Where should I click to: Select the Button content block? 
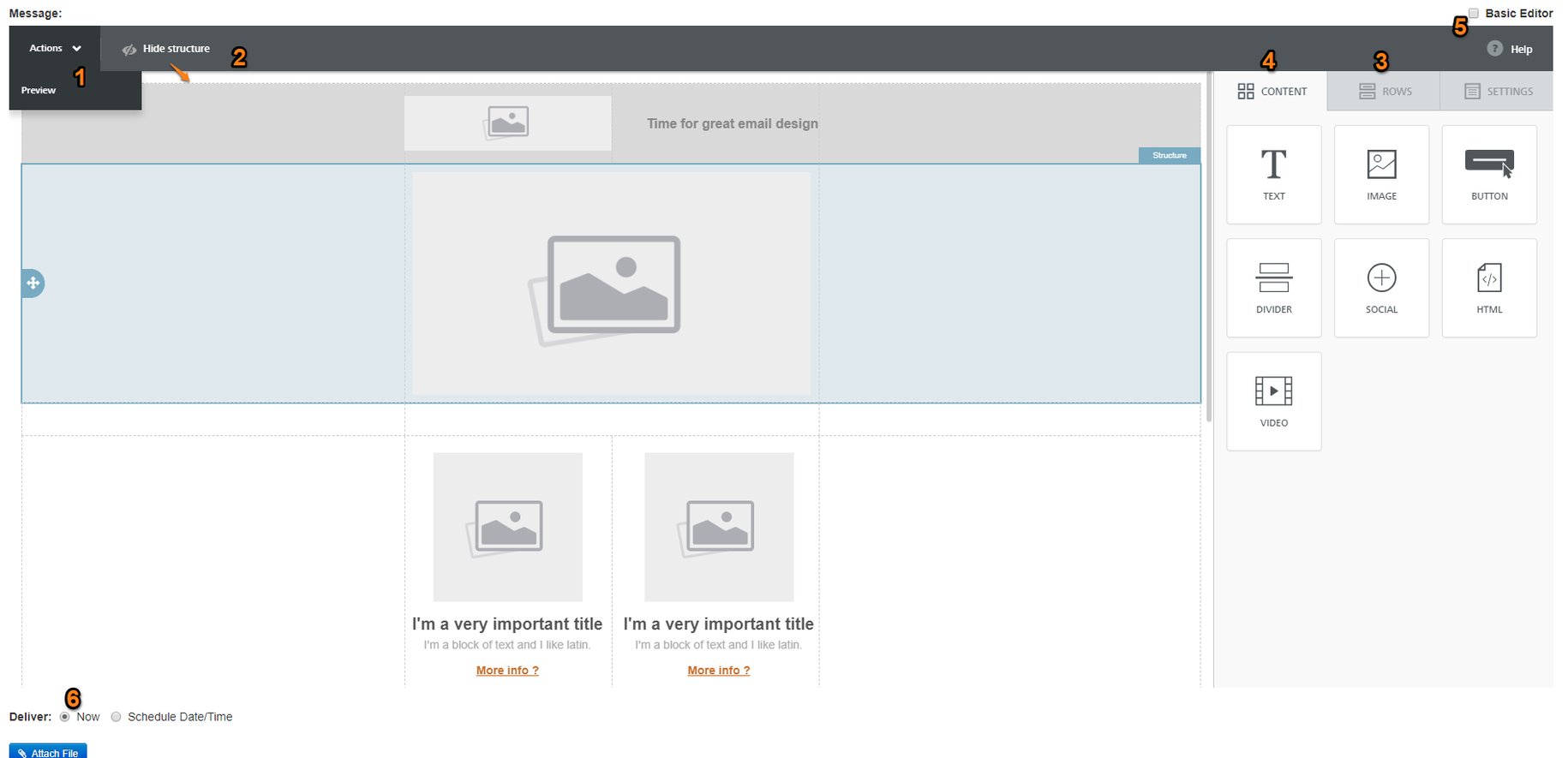pyautogui.click(x=1489, y=175)
